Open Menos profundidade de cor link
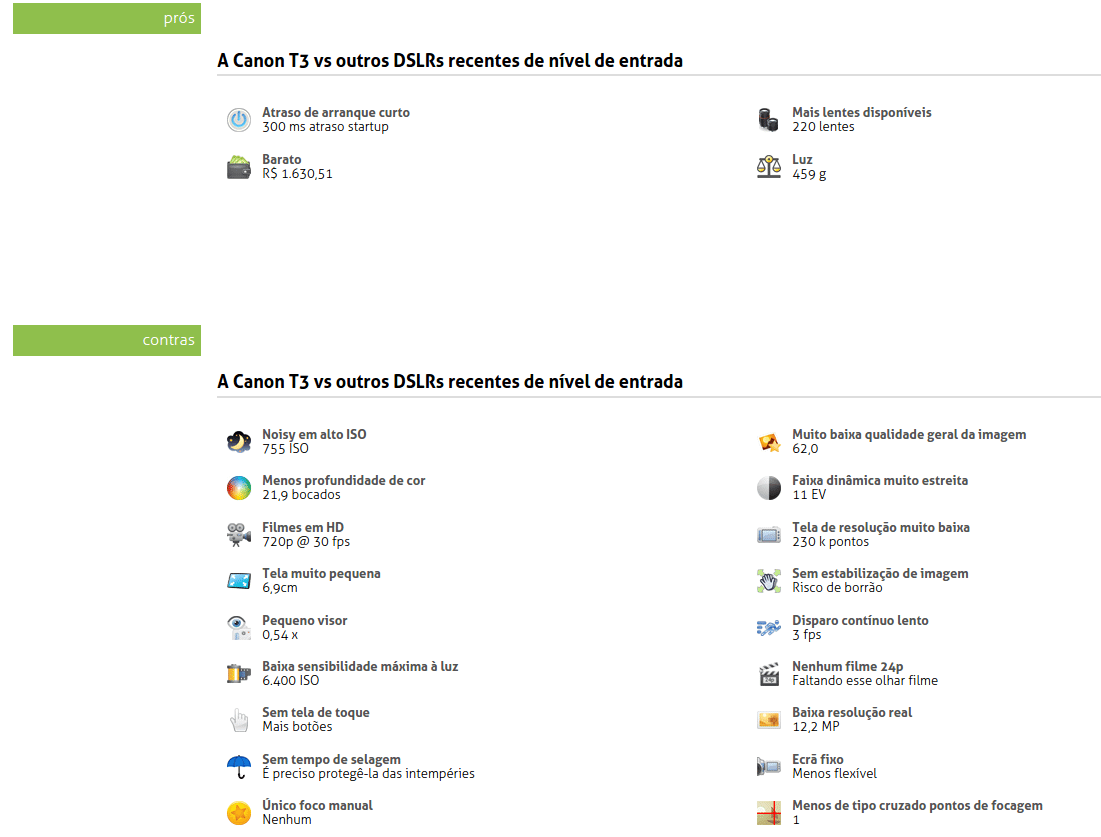Image resolution: width=1101 pixels, height=837 pixels. click(x=343, y=481)
